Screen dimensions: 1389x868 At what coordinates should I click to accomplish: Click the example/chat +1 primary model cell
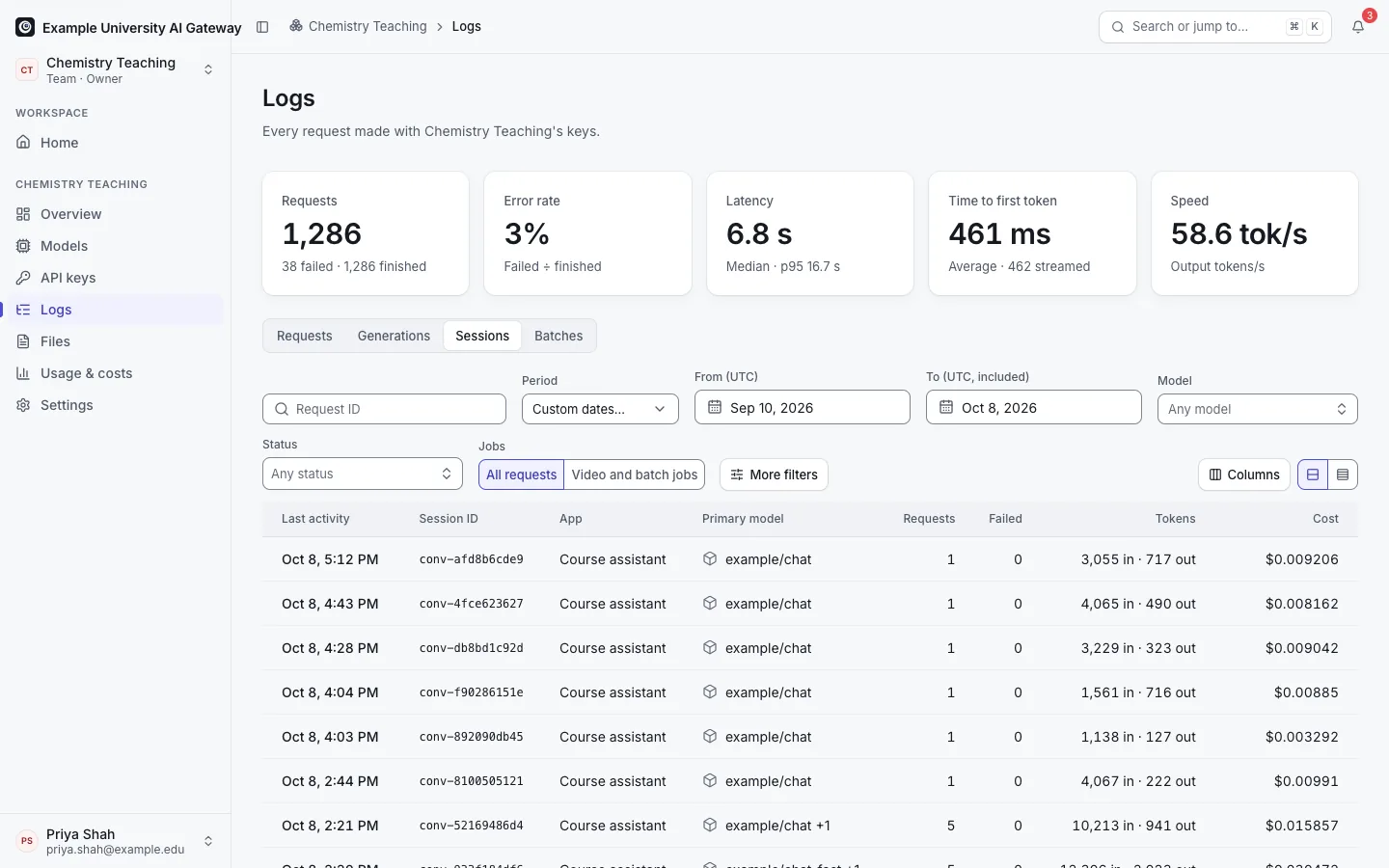(x=767, y=826)
